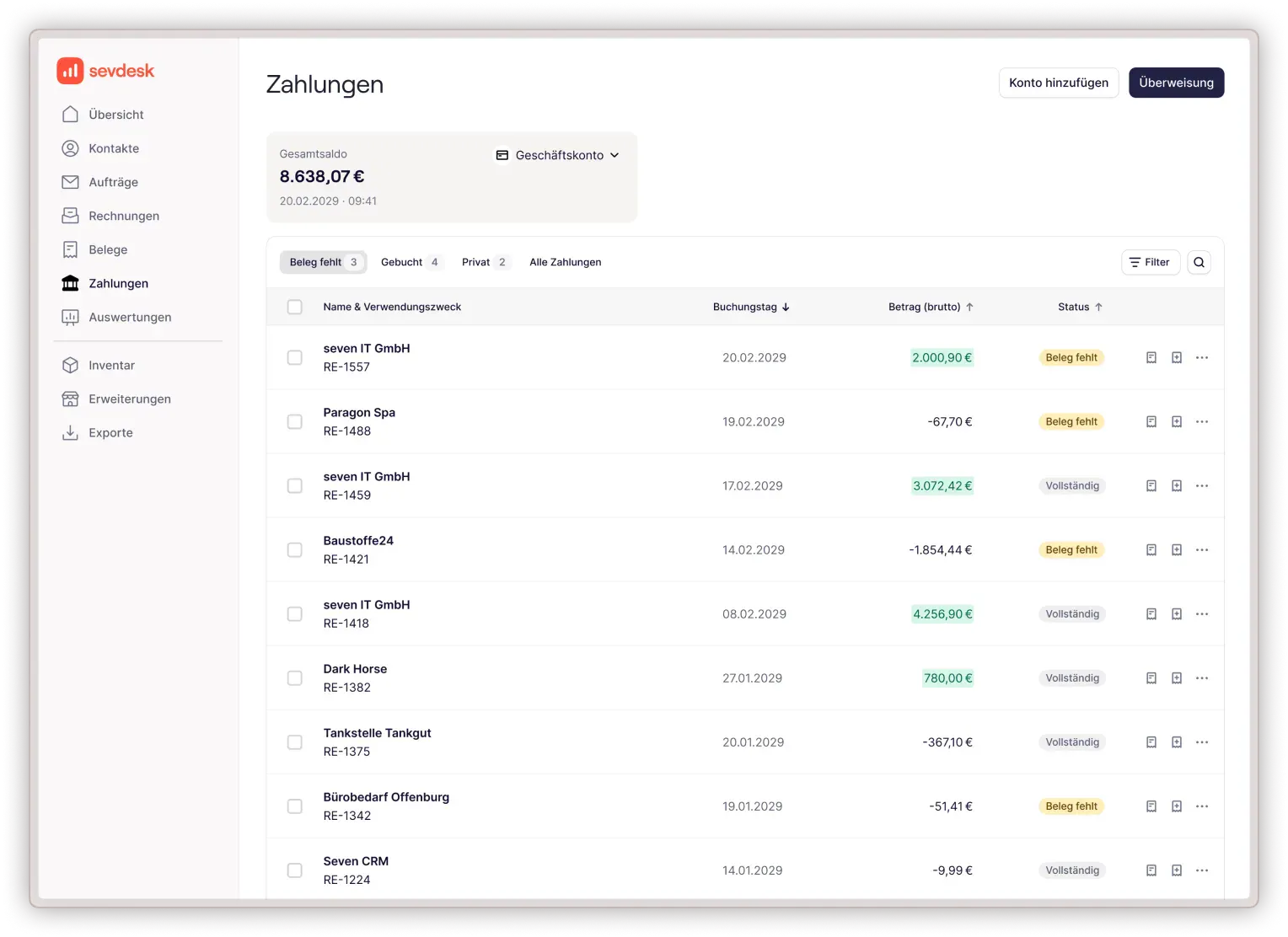The width and height of the screenshot is (1288, 937).
Task: Click receipt icon in seven IT GmbH RE-1557 row
Action: (x=1151, y=357)
